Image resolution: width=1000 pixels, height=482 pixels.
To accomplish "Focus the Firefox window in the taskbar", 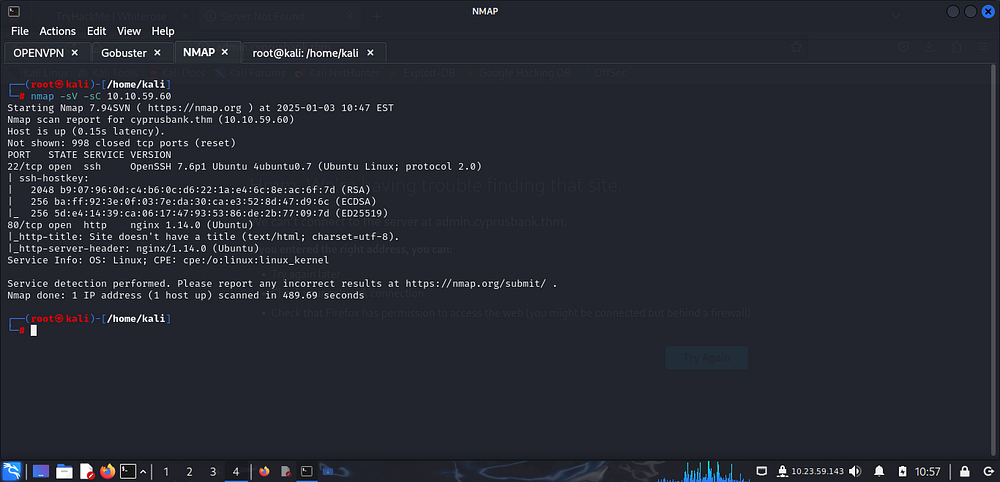I will tap(265, 471).
